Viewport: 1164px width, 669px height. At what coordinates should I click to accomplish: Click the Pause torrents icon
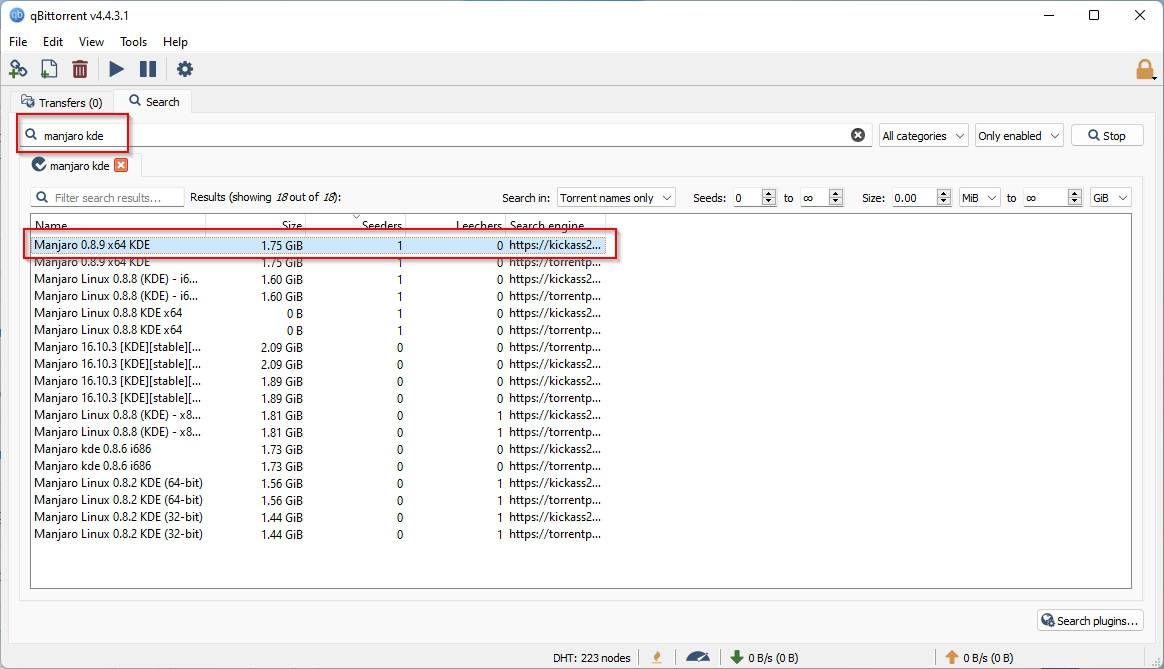(x=148, y=69)
